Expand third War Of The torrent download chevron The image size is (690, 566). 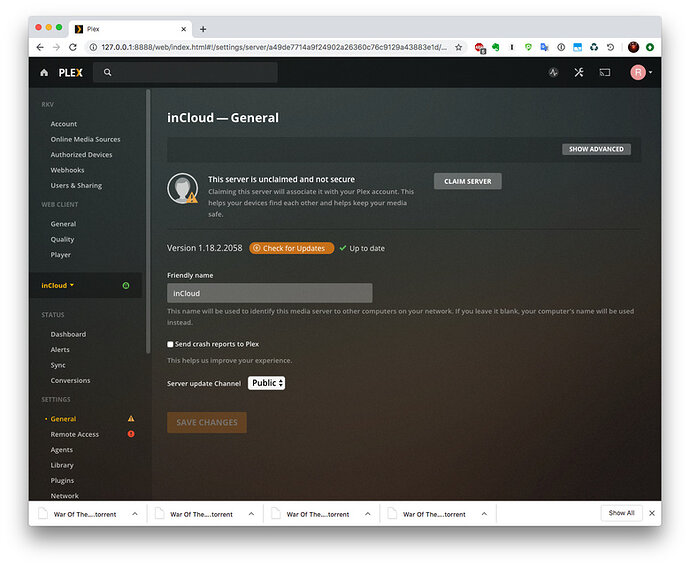pos(368,514)
